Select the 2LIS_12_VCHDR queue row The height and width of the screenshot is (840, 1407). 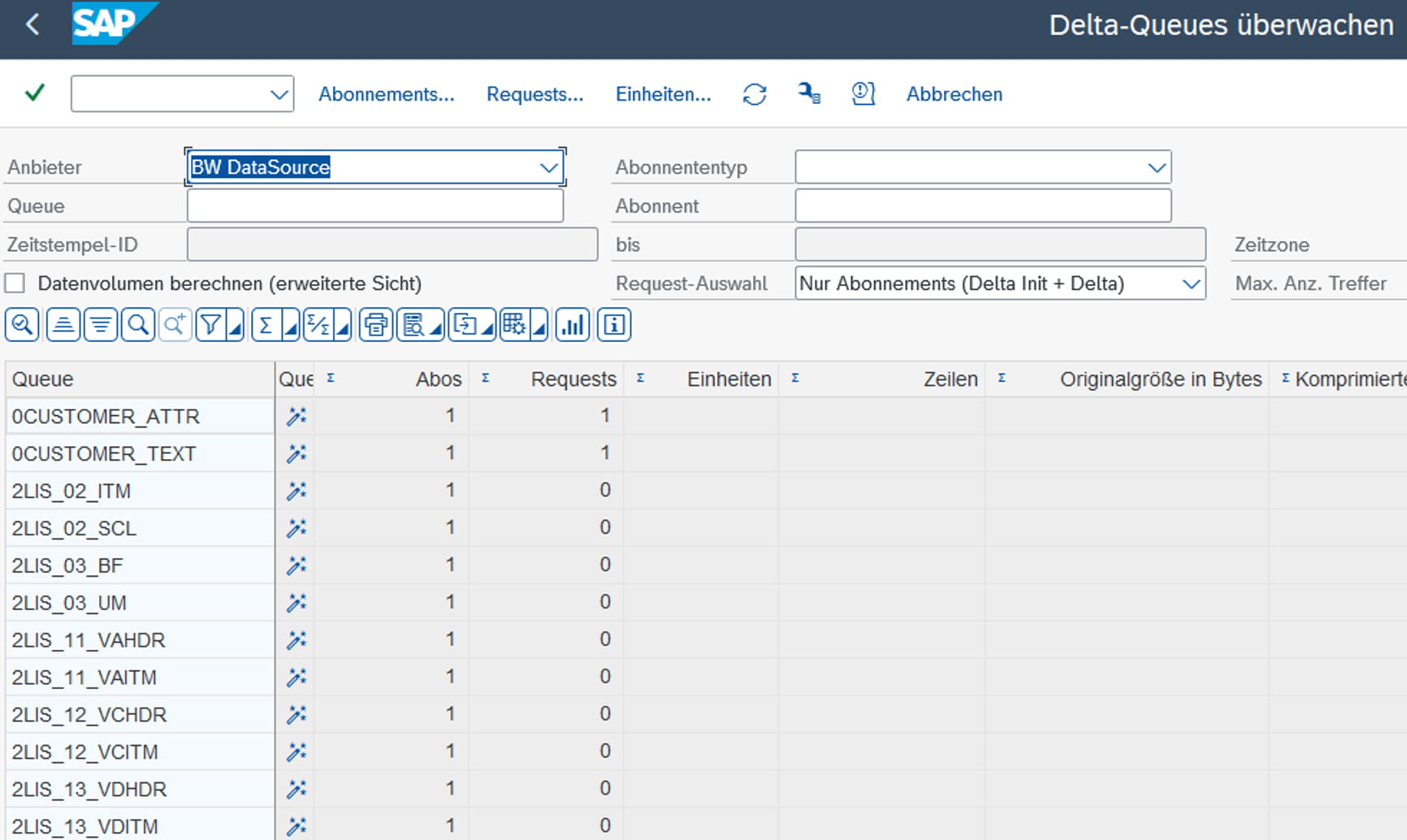point(140,715)
